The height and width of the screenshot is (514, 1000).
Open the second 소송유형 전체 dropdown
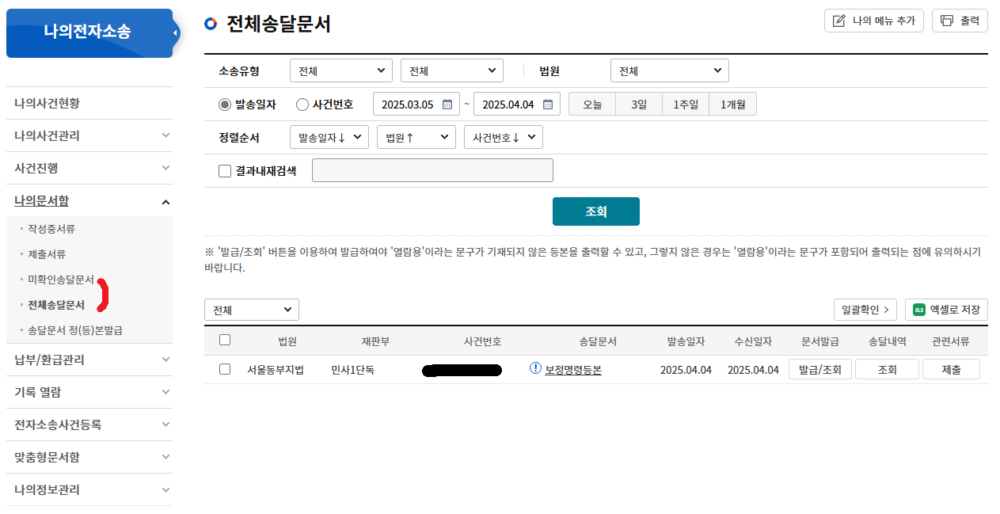coord(452,71)
